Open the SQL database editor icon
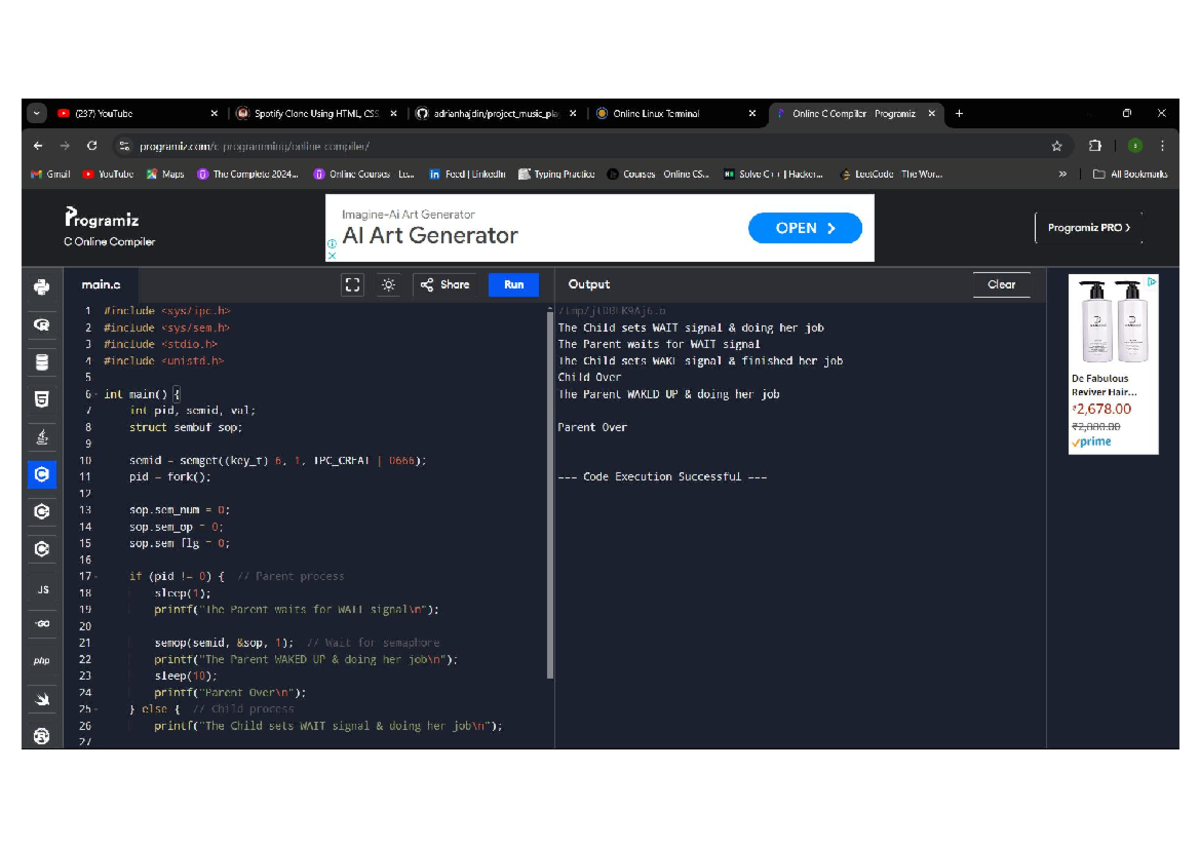1200x848 pixels. [41, 362]
